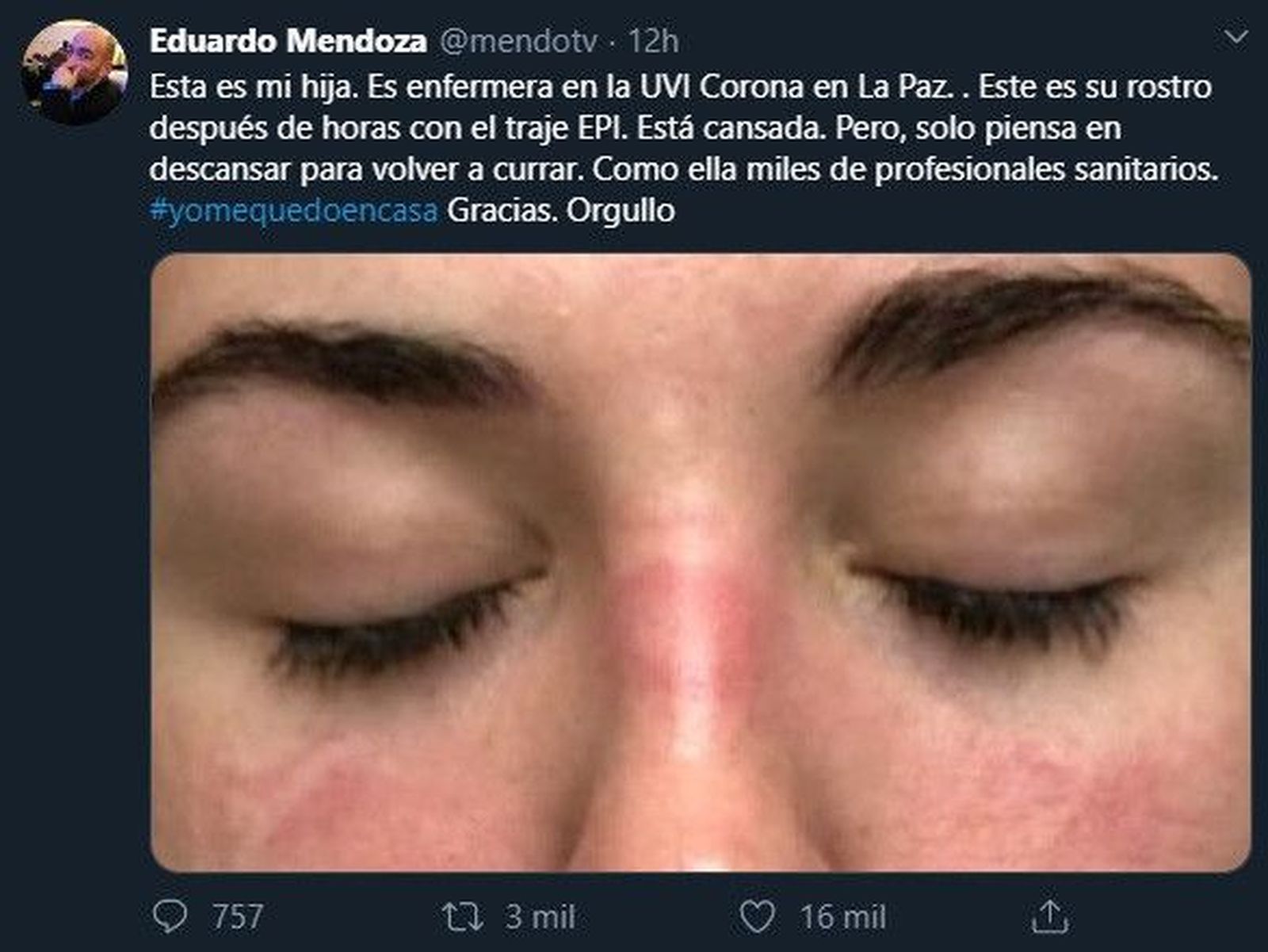
Task: Open tweet via 'Esta es mi hija' text
Action: [250, 86]
